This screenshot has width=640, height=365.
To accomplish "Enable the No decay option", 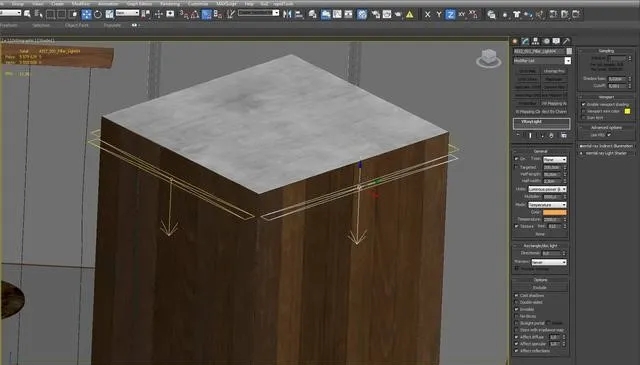I will coord(516,316).
